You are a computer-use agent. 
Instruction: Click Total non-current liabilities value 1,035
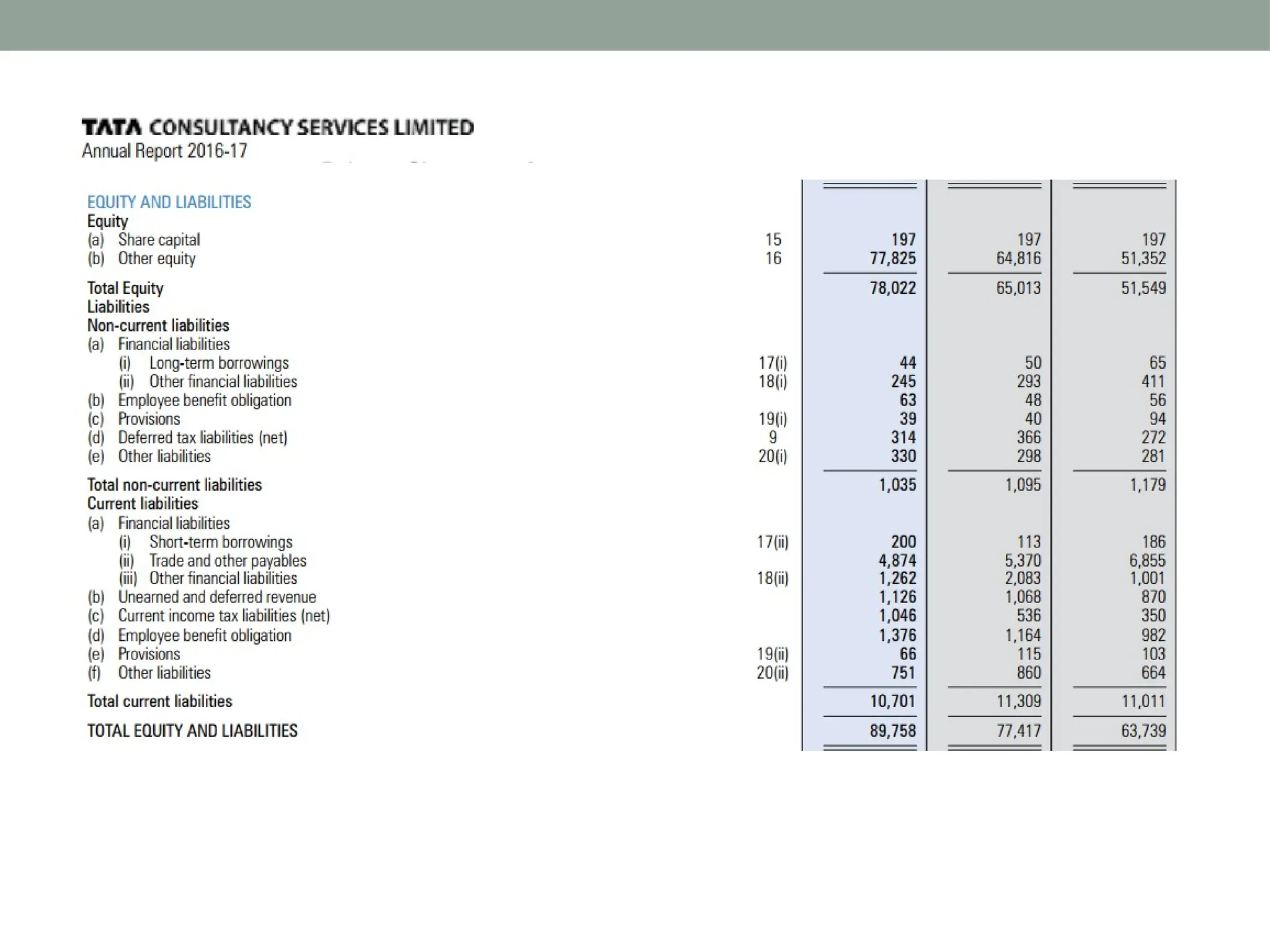(897, 485)
